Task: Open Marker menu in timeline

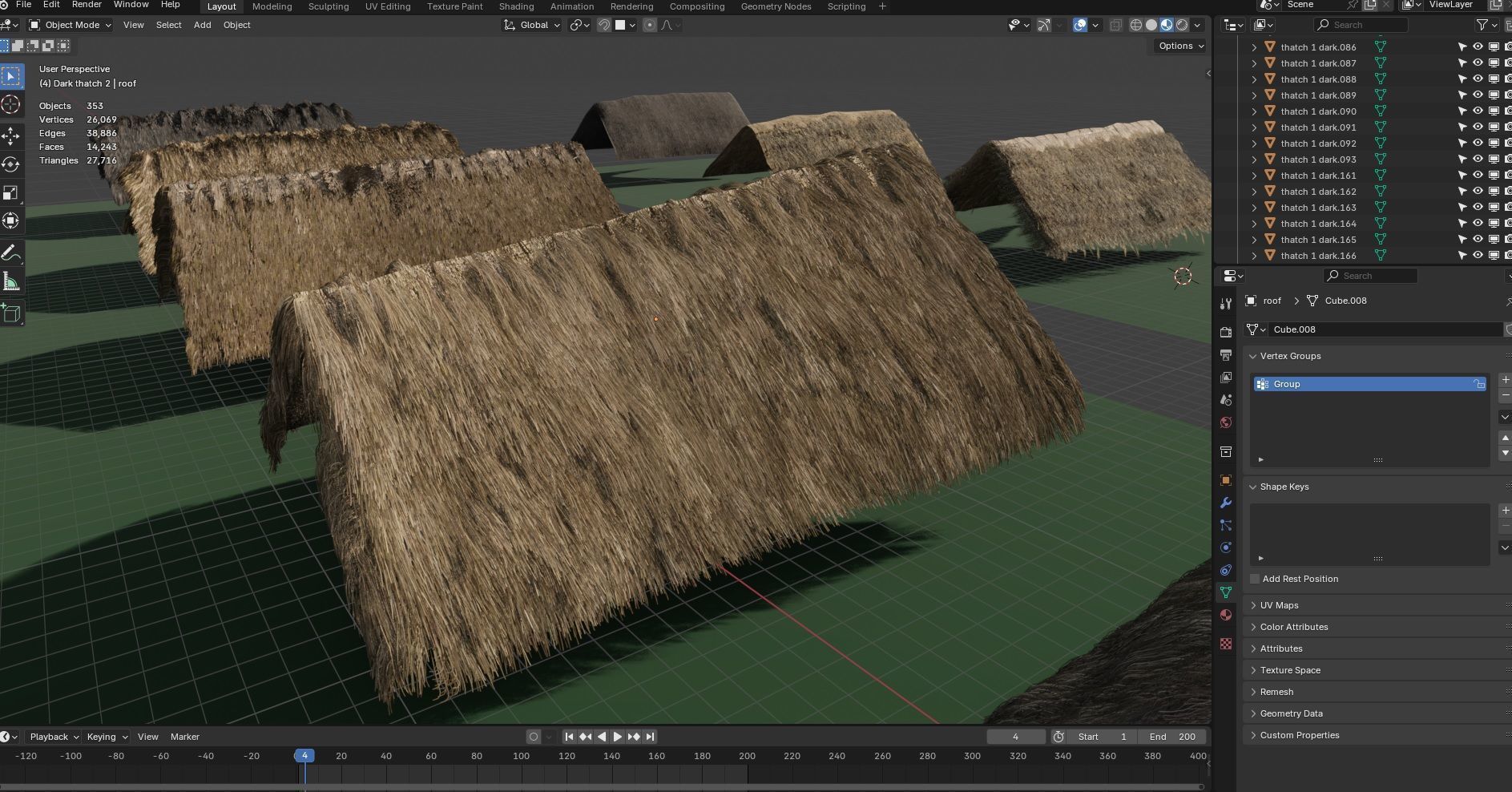Action: pyautogui.click(x=185, y=737)
